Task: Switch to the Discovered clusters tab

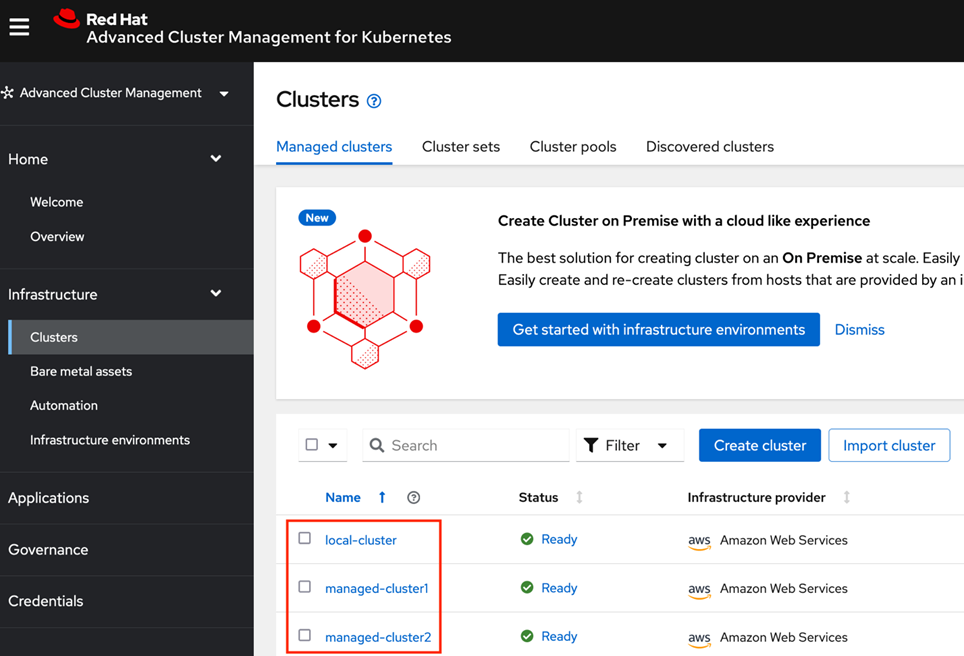Action: (x=709, y=147)
